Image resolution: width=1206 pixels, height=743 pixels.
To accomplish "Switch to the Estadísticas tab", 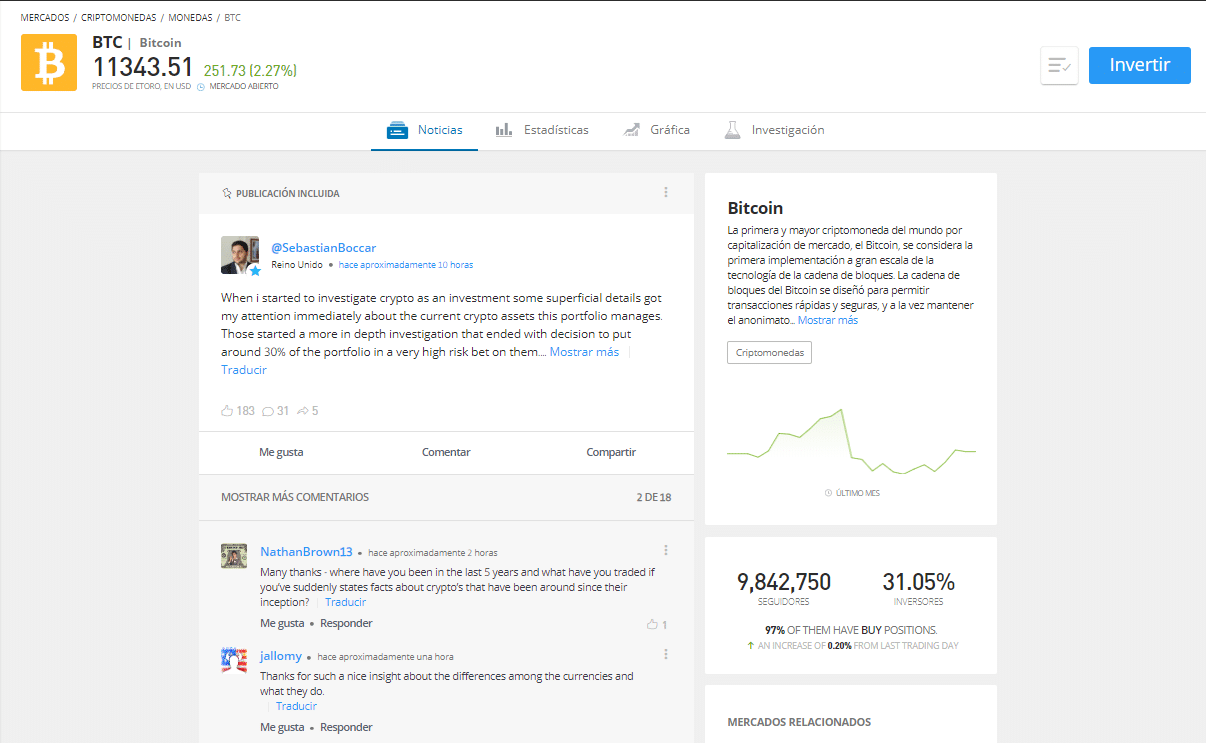I will [542, 130].
